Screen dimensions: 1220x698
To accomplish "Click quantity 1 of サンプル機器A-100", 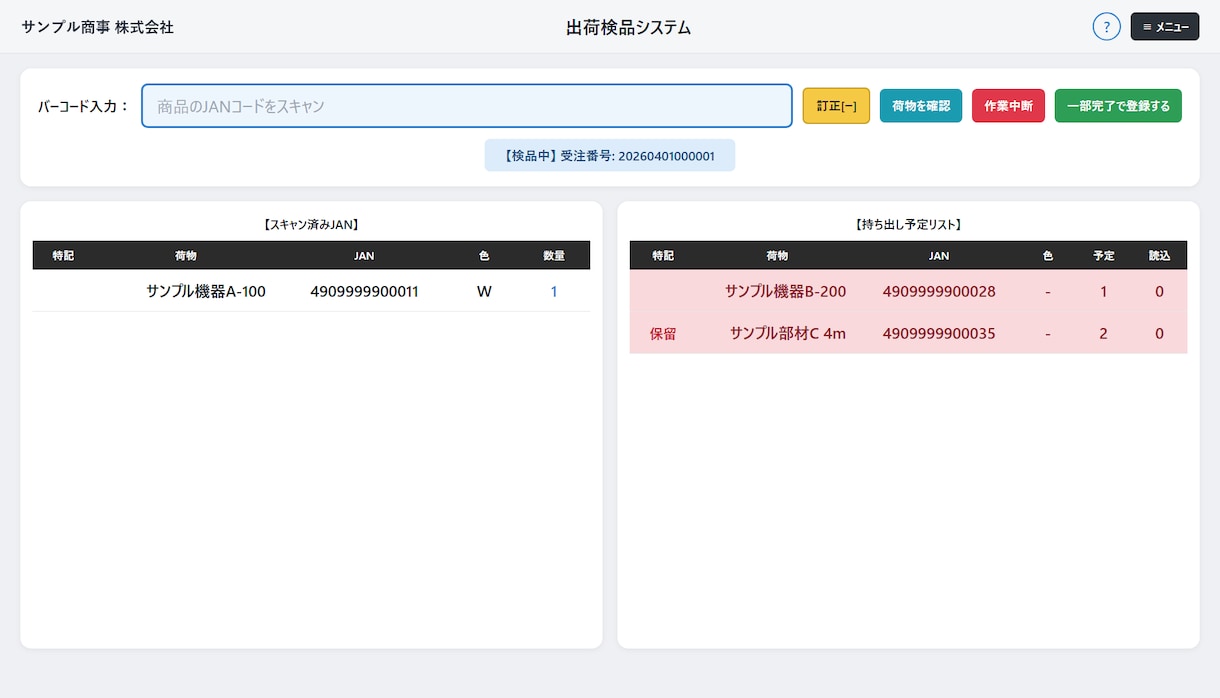I will (554, 292).
